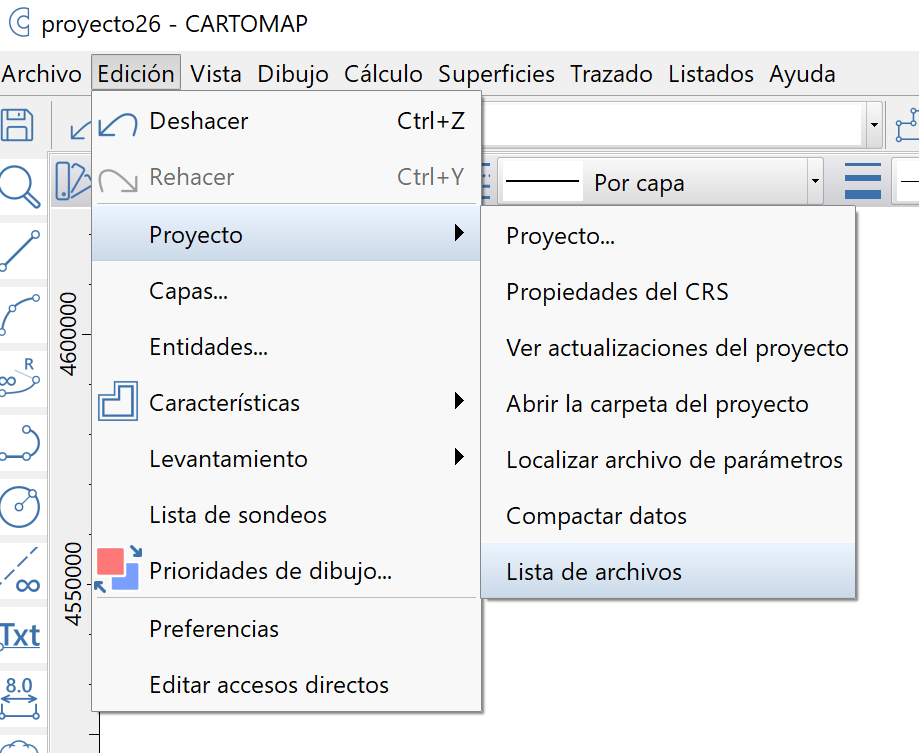This screenshot has width=919, height=753.
Task: Click the white line style preview swatch
Action: click(542, 181)
